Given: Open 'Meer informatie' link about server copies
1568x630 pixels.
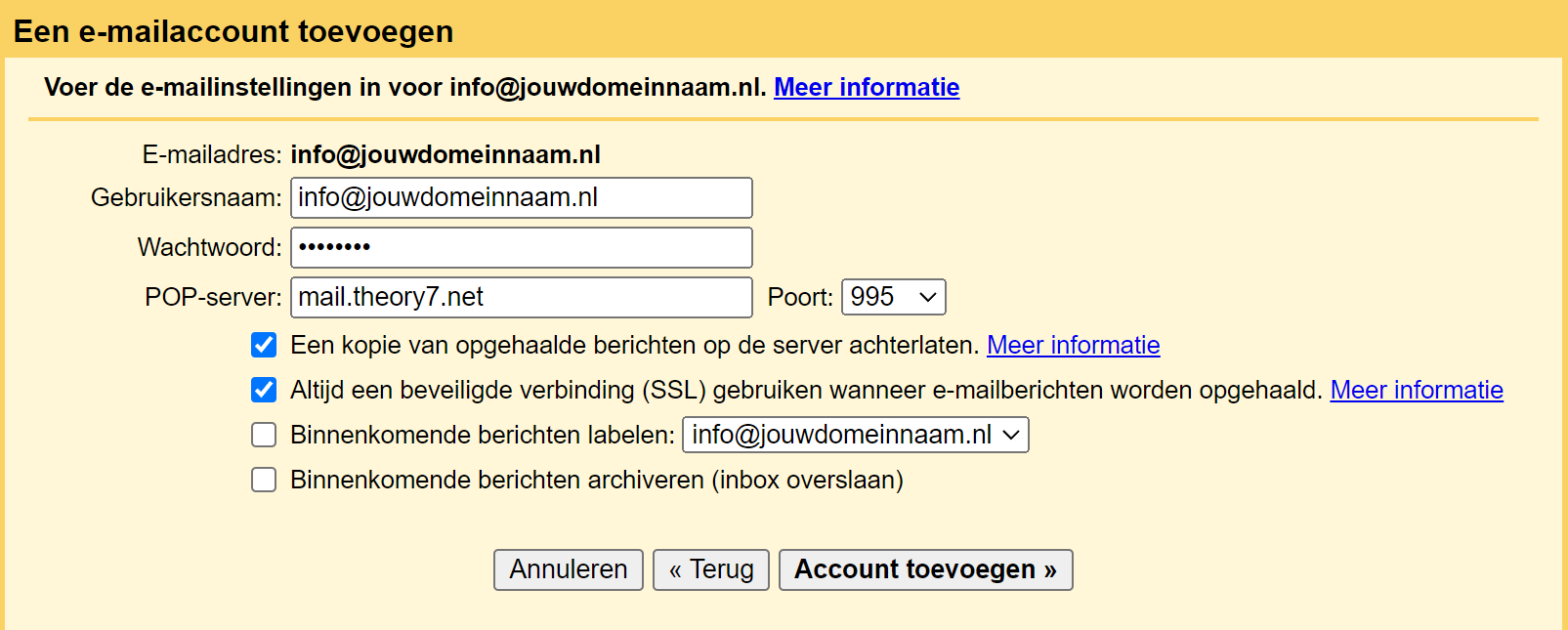Looking at the screenshot, I should [x=1073, y=345].
